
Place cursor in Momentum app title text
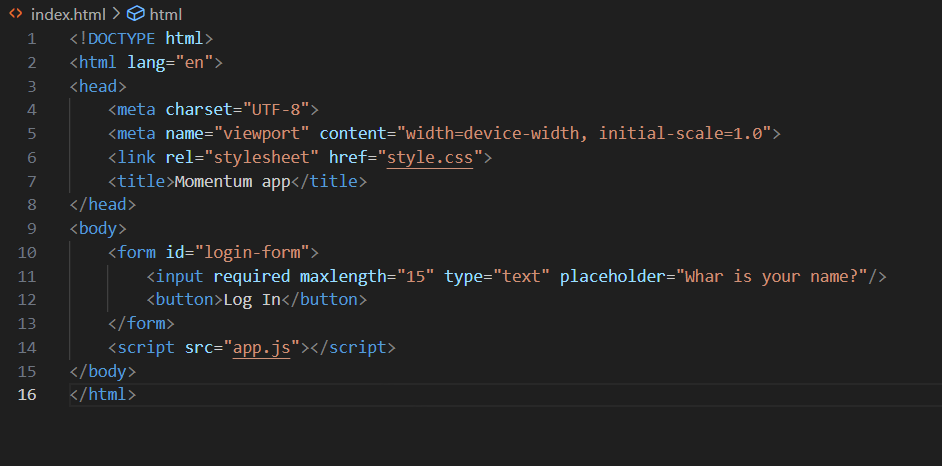[x=232, y=181]
